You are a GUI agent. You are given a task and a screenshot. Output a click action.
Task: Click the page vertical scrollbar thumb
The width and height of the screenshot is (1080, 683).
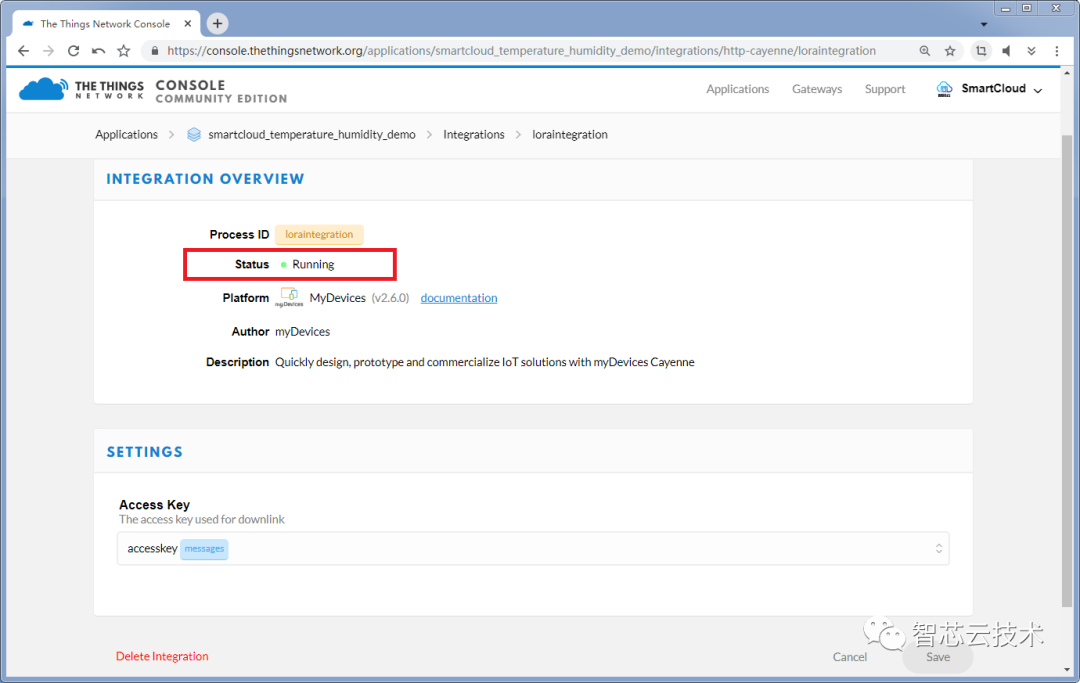[x=1067, y=370]
